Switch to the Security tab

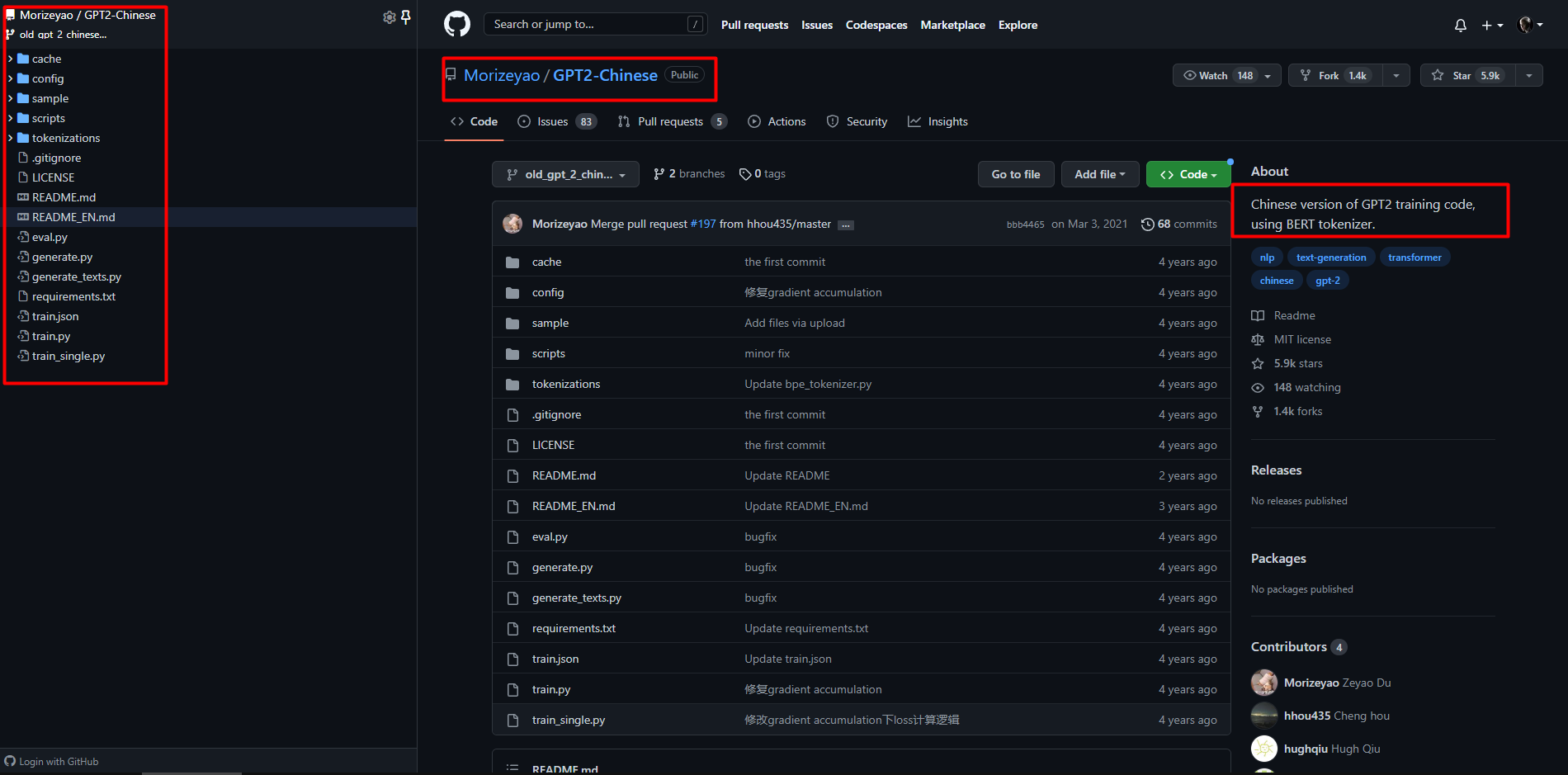point(857,121)
